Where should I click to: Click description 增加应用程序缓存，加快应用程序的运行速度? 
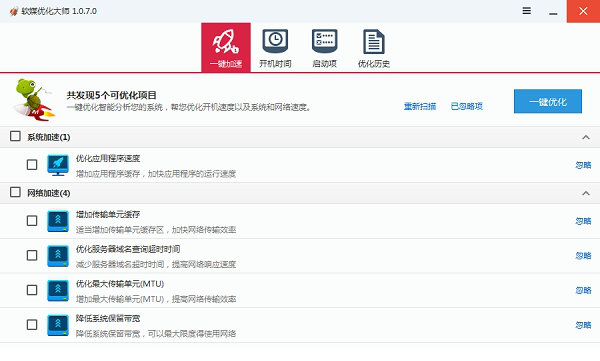[x=156, y=174]
